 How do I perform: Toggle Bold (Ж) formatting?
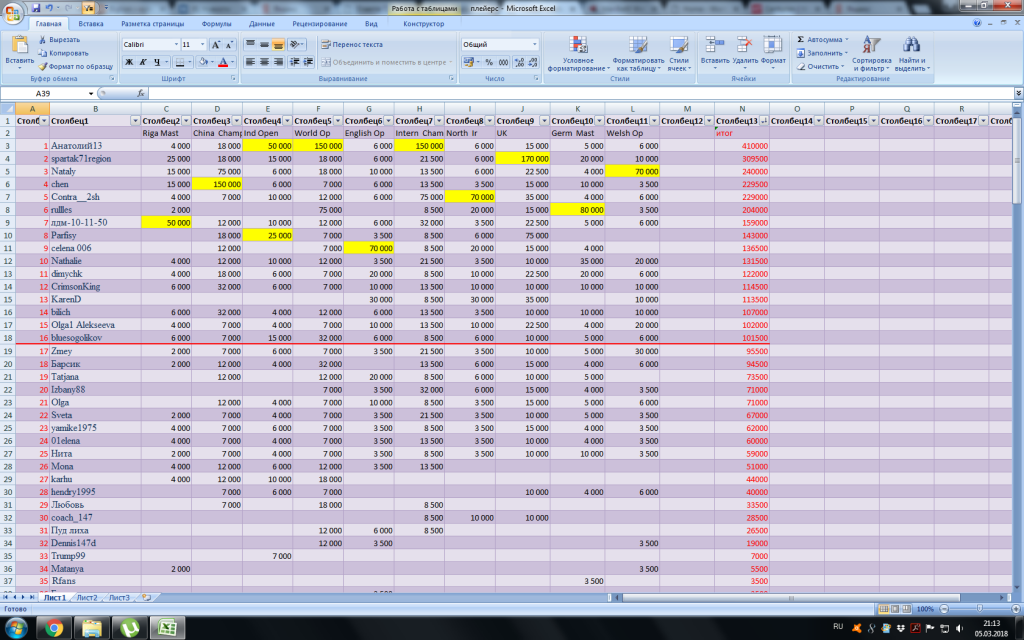click(129, 62)
